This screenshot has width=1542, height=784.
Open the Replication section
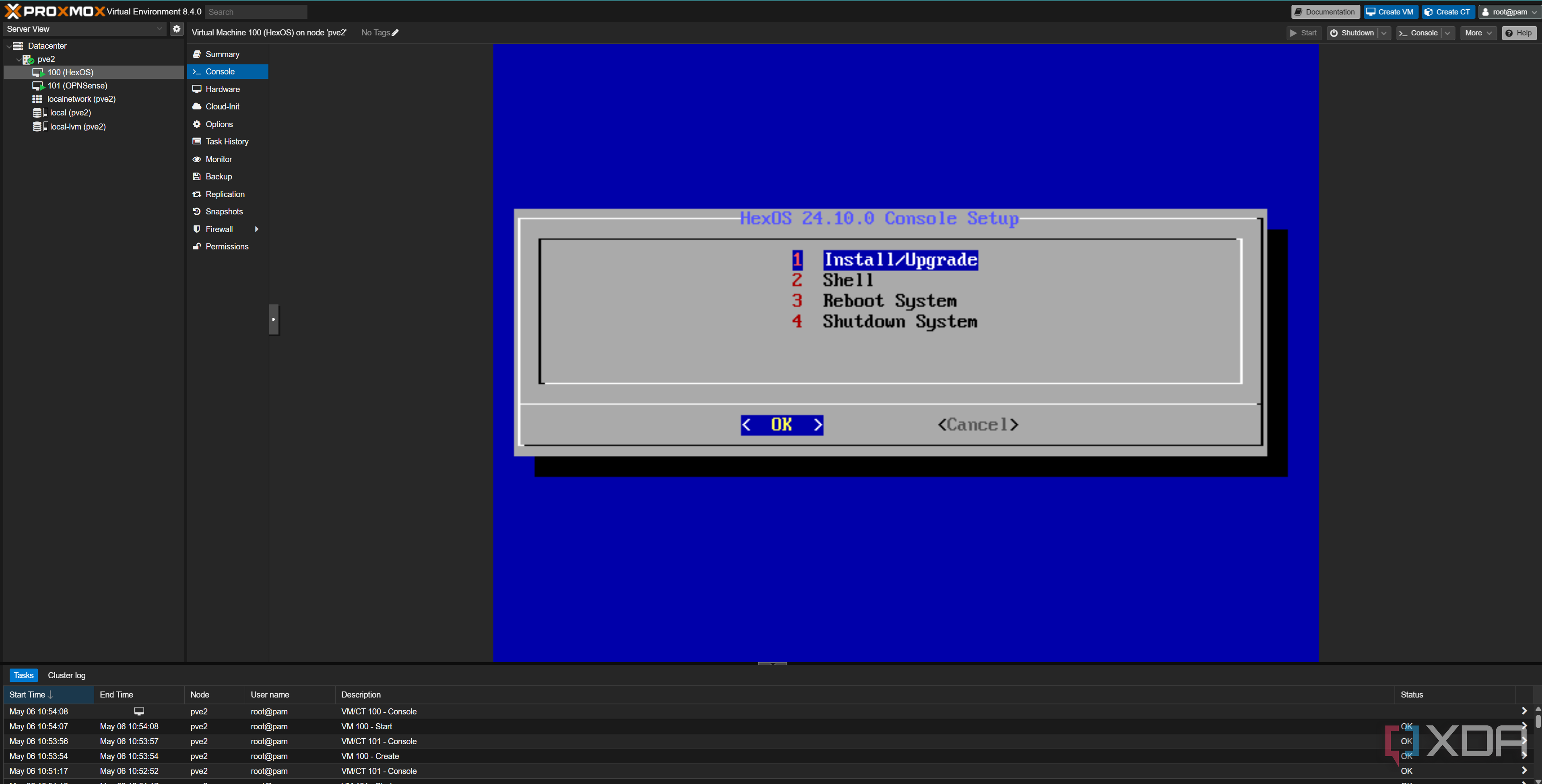[x=227, y=194]
